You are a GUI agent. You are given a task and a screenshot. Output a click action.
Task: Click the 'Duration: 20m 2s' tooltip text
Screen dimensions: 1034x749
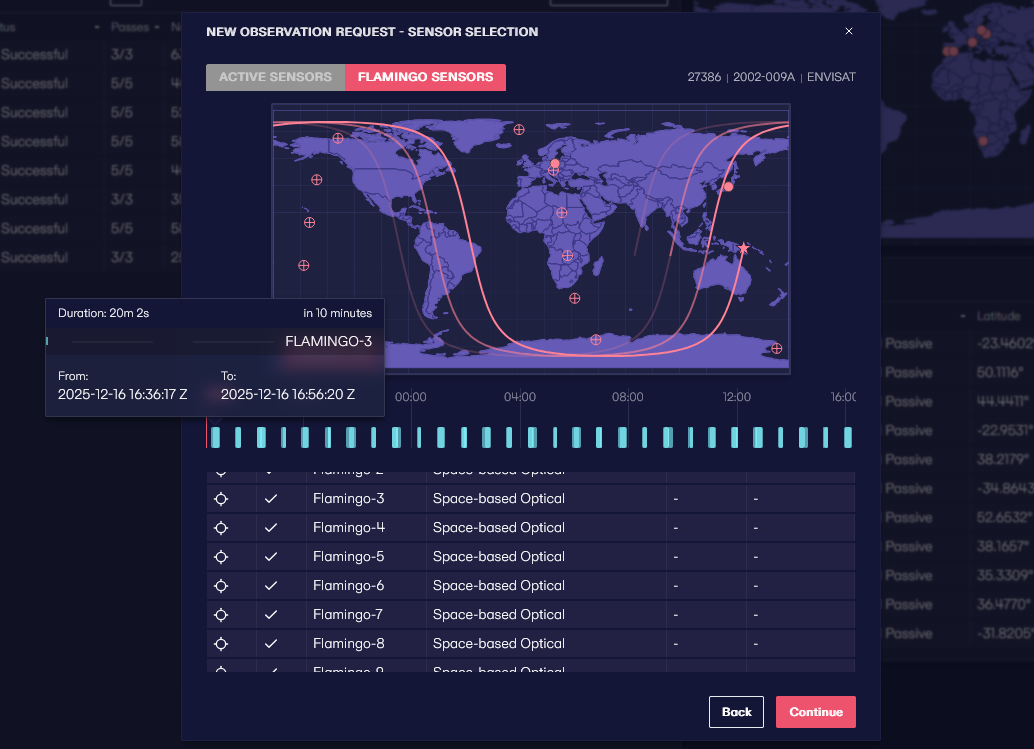pos(104,313)
